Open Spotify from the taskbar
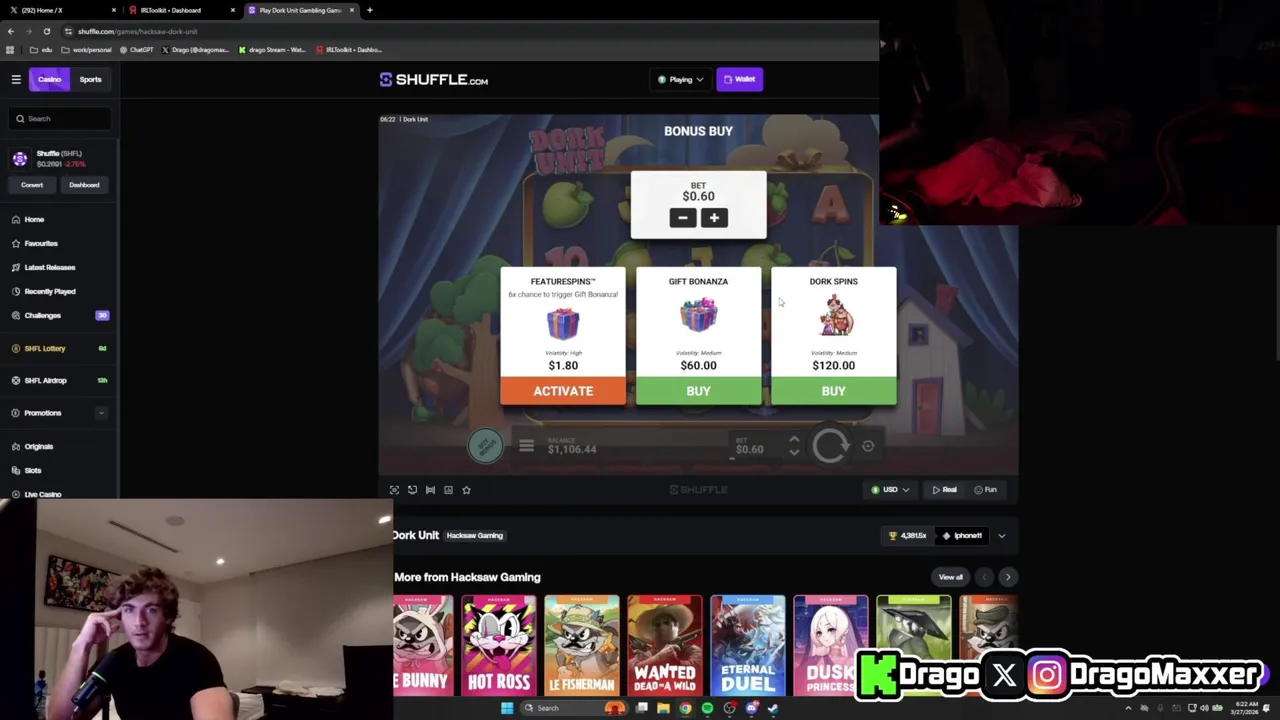The width and height of the screenshot is (1280, 720). click(x=707, y=708)
